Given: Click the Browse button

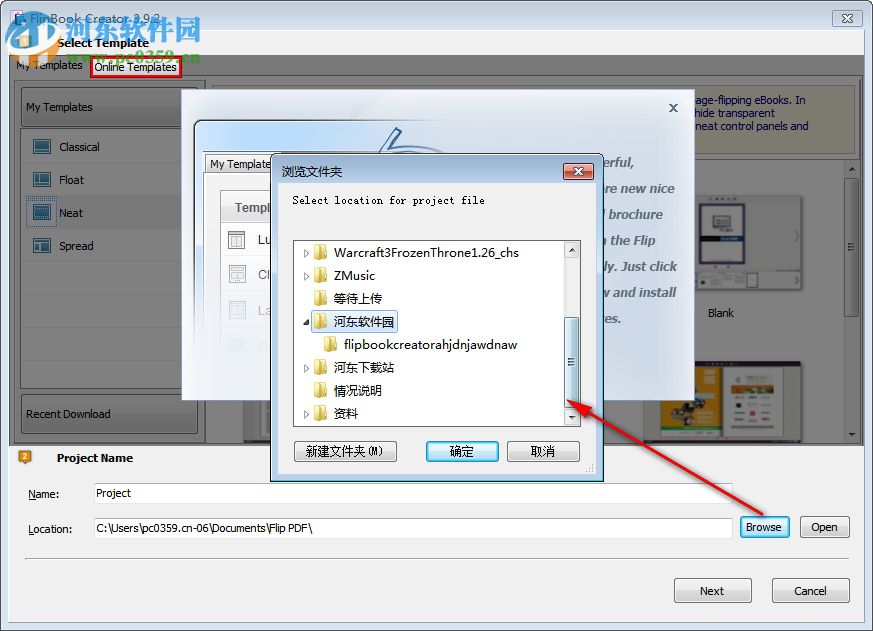Looking at the screenshot, I should (x=764, y=527).
